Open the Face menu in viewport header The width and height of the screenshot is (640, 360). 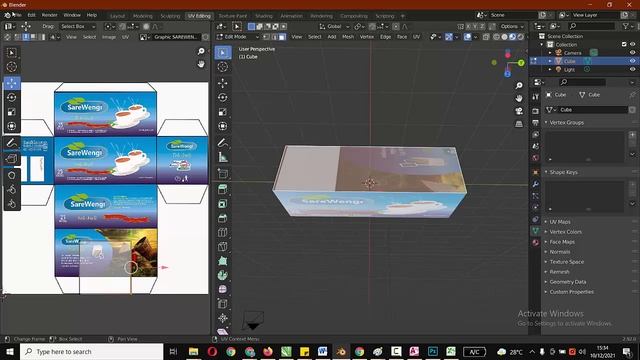pos(402,37)
